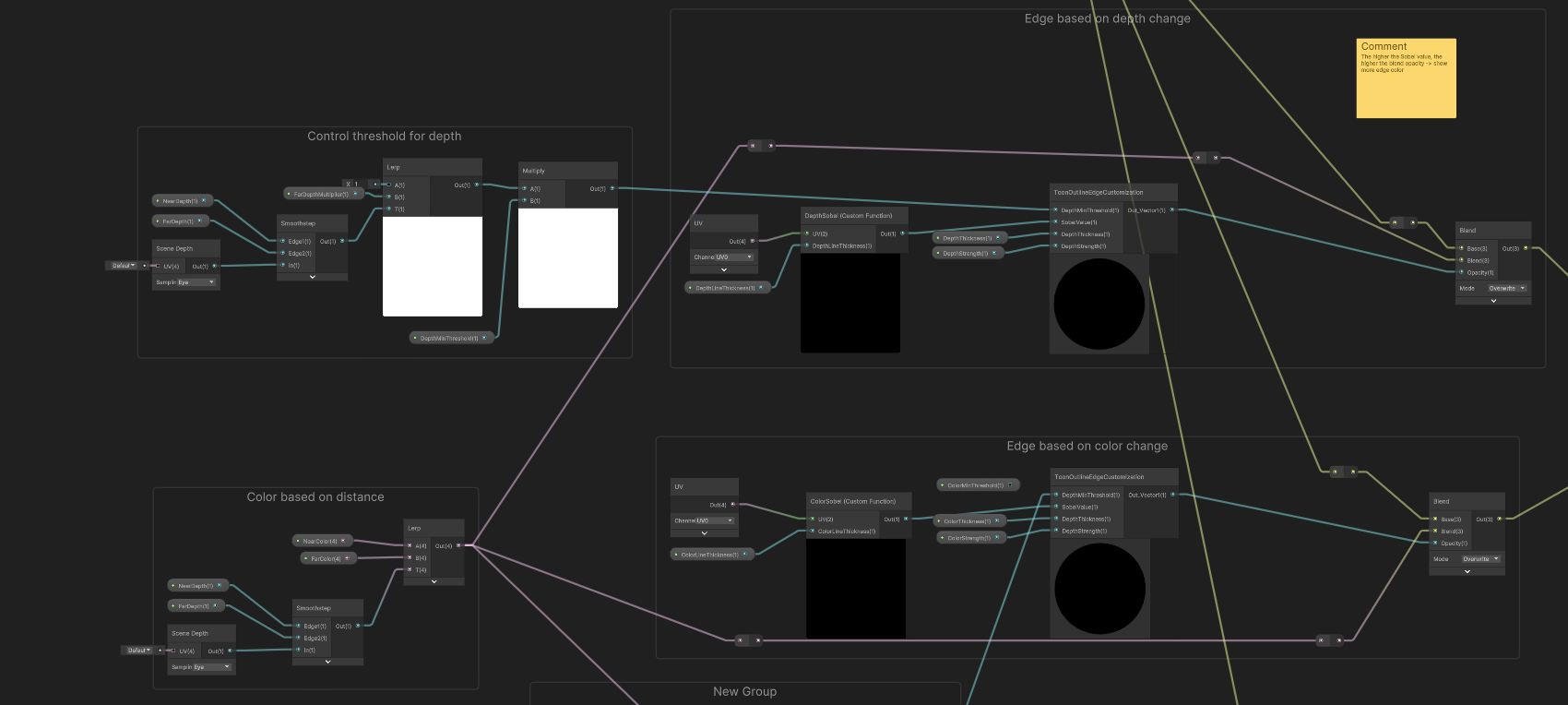Open Mode Overwrite dropdown of depth change Blend
The width and height of the screenshot is (1568, 705).
point(1507,288)
